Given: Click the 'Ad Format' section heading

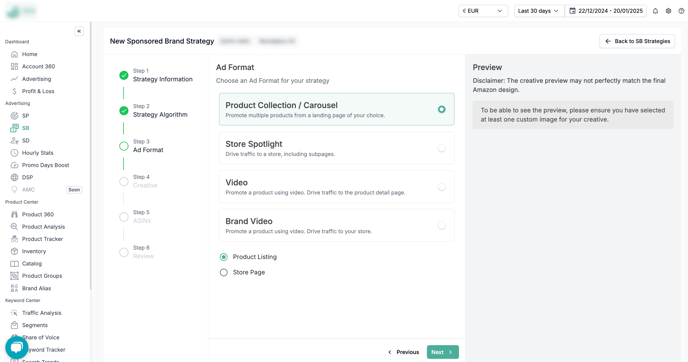Looking at the screenshot, I should (x=235, y=68).
